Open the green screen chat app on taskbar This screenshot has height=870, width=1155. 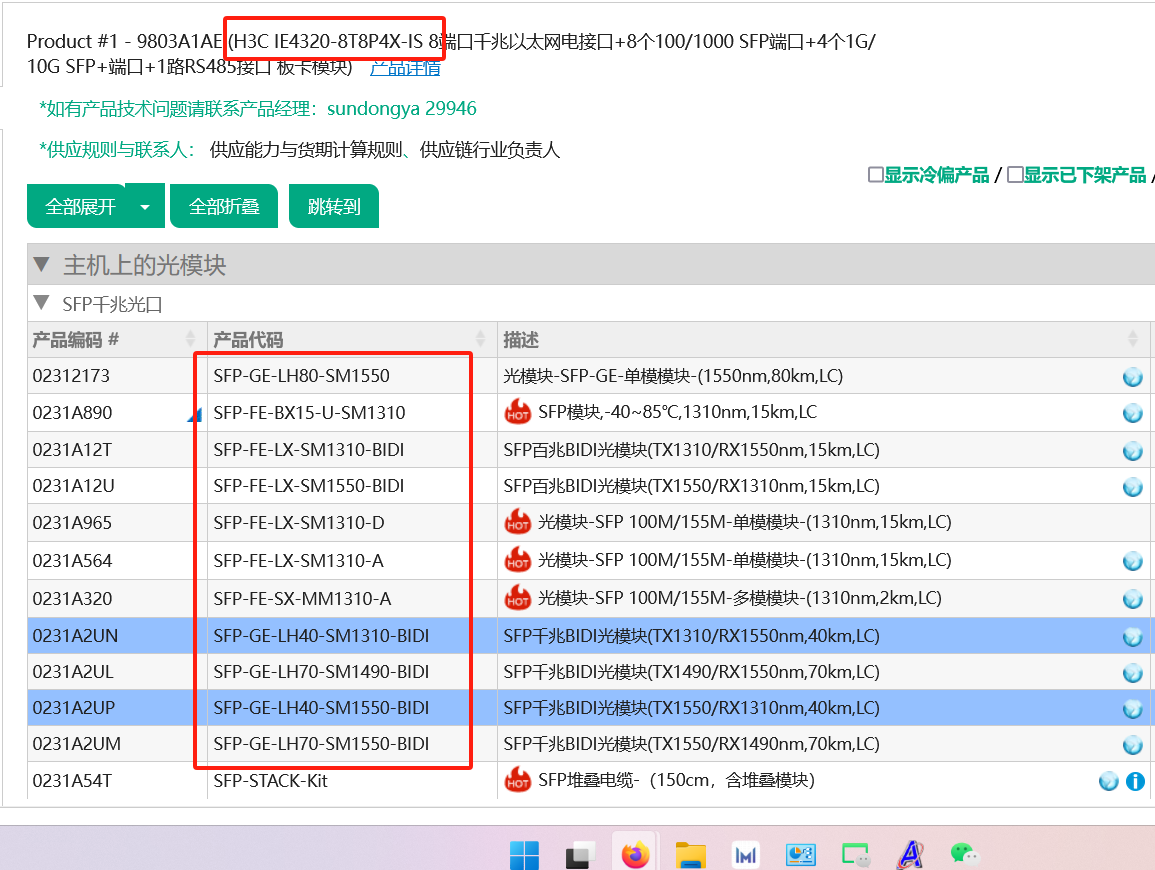pyautogui.click(x=855, y=855)
